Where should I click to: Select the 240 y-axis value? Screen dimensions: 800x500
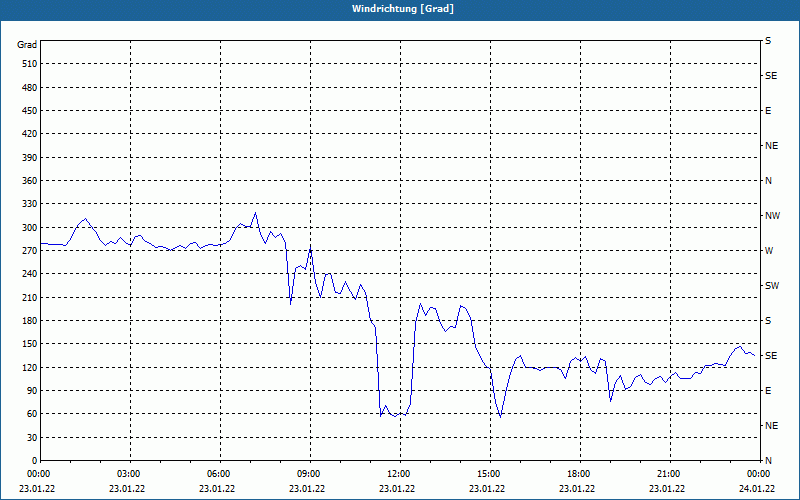click(x=30, y=274)
